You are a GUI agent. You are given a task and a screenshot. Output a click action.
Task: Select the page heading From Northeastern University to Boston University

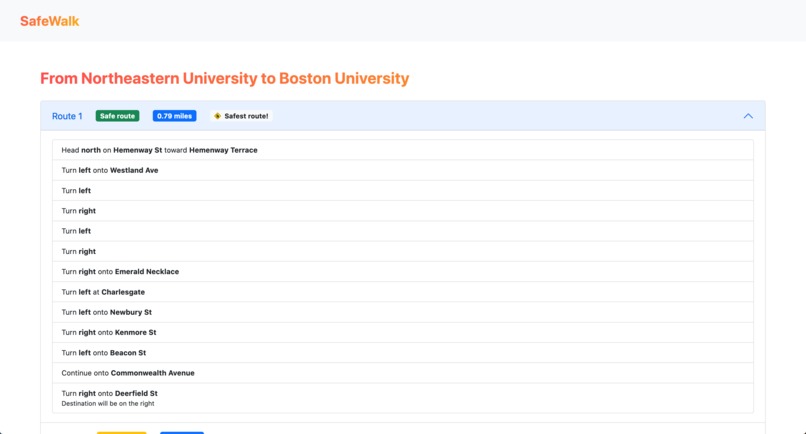point(225,78)
